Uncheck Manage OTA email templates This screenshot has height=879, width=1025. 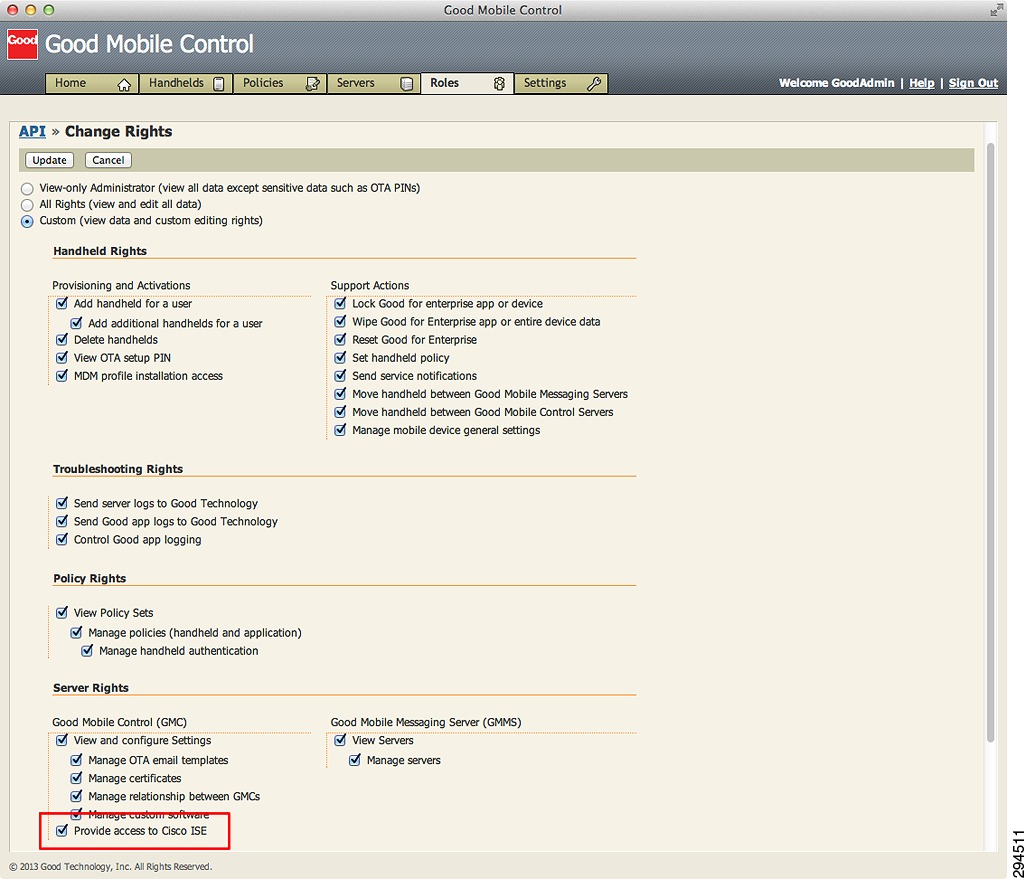pos(76,760)
